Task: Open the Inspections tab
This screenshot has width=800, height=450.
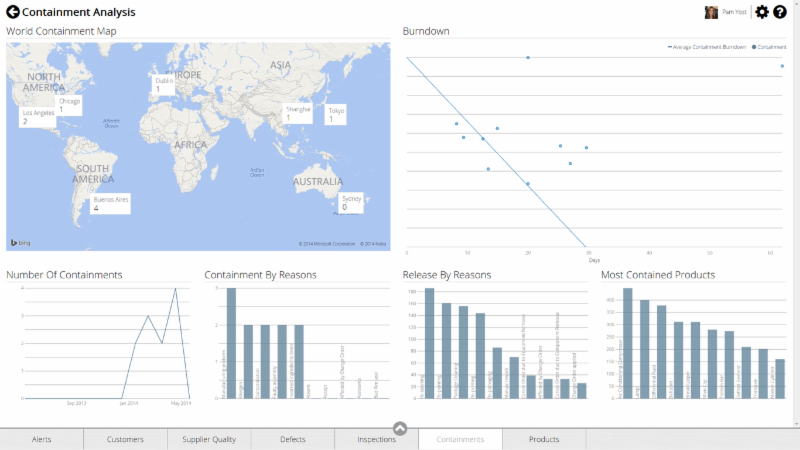Action: 376,439
